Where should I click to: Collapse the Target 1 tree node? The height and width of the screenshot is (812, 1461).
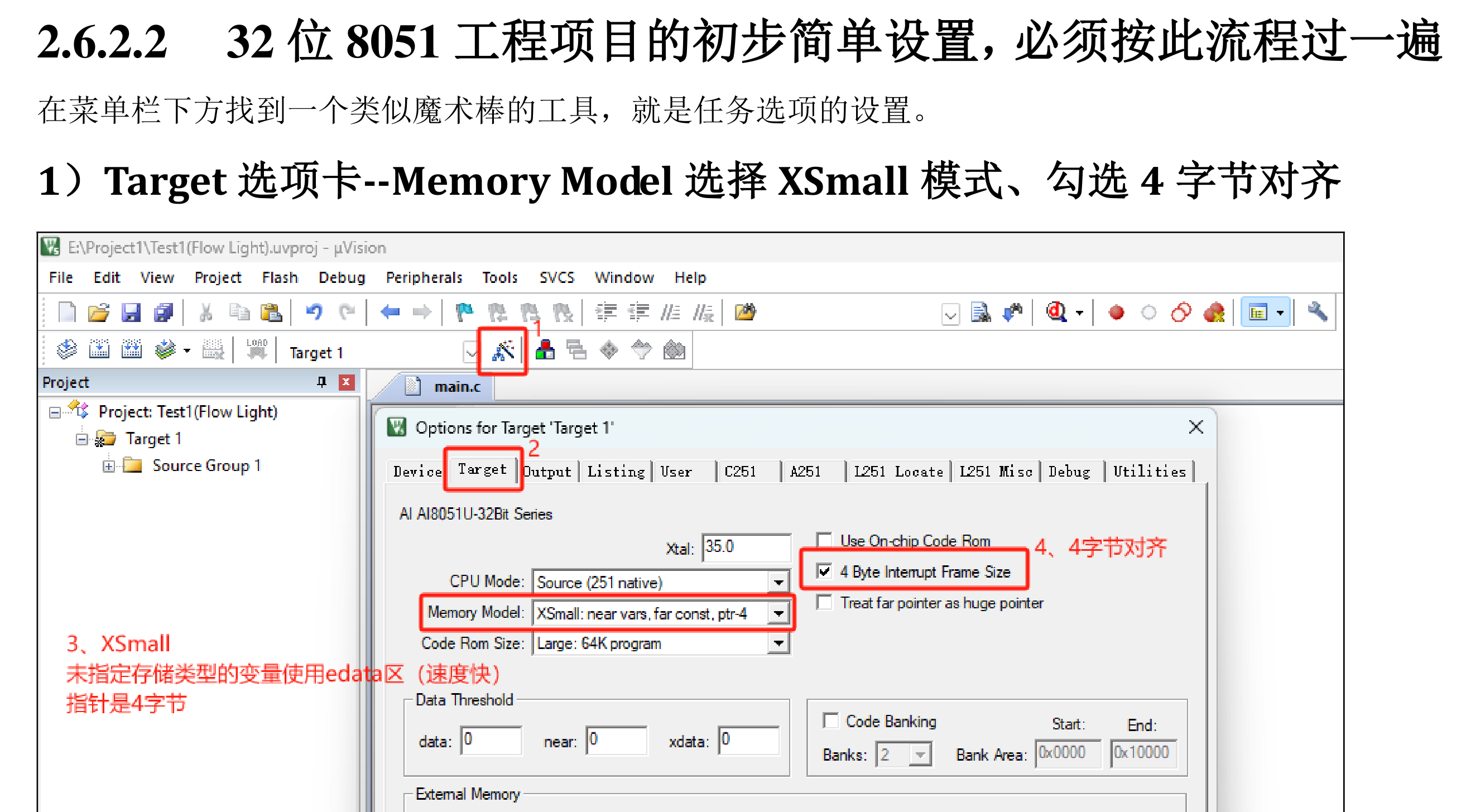click(x=81, y=439)
